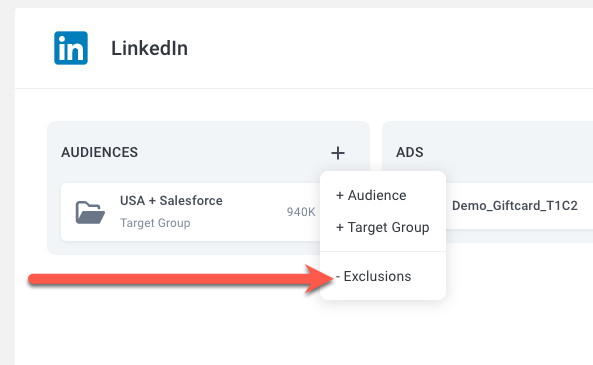Click the folder icon beside USA + Salesforce
The width and height of the screenshot is (593, 365).
point(90,213)
